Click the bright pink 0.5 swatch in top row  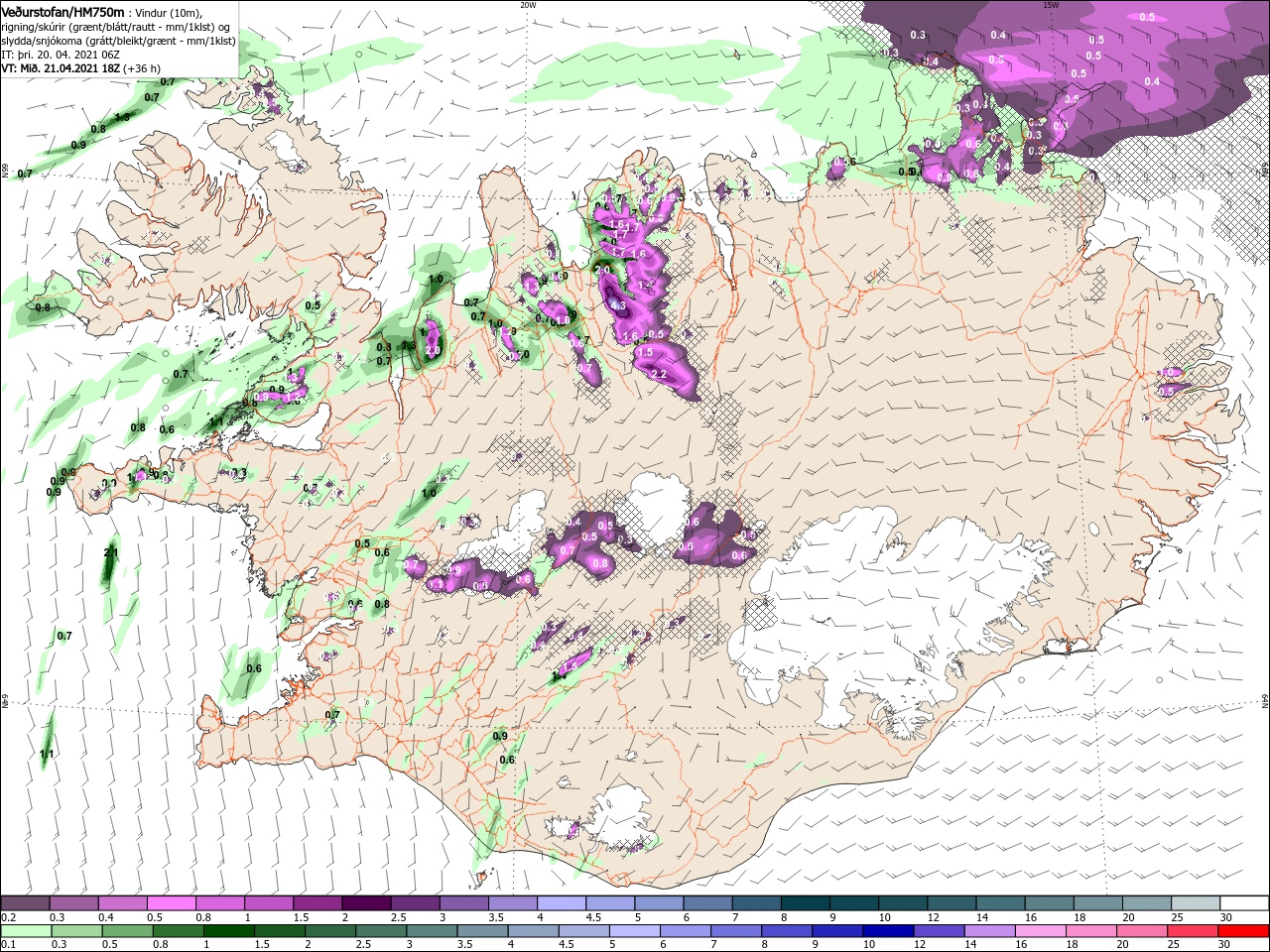(x=172, y=903)
